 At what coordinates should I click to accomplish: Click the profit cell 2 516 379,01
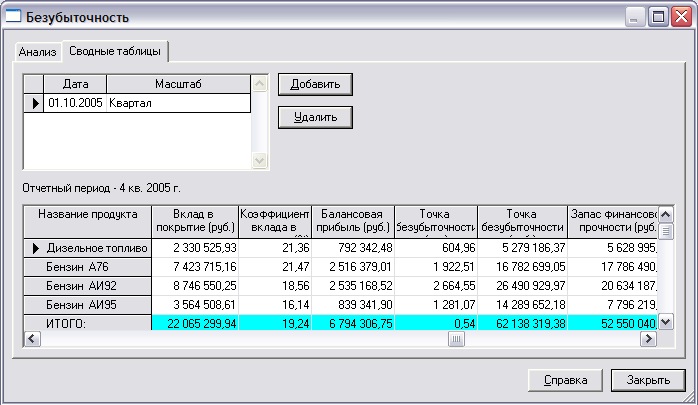coord(353,267)
